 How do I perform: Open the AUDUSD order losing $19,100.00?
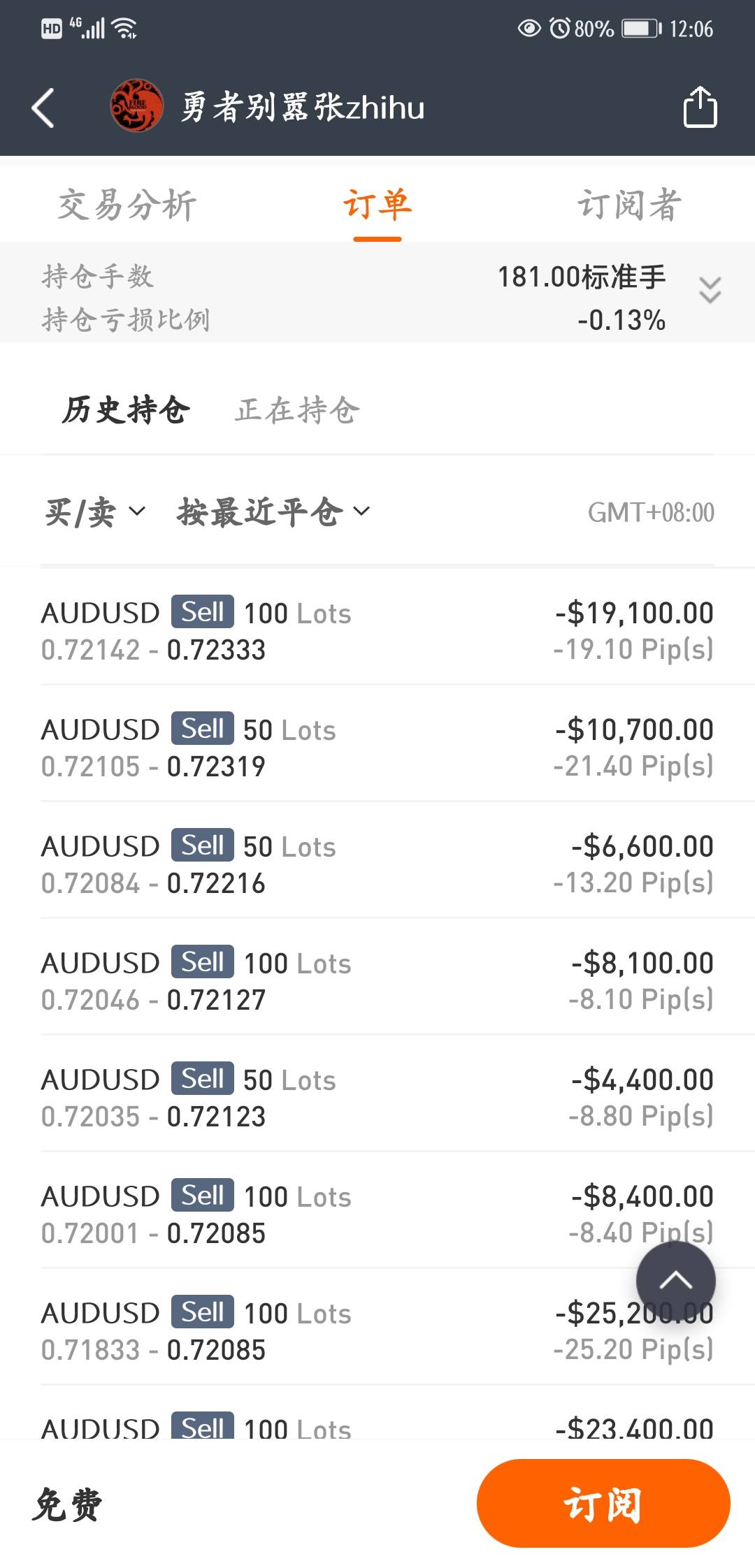click(x=377, y=631)
